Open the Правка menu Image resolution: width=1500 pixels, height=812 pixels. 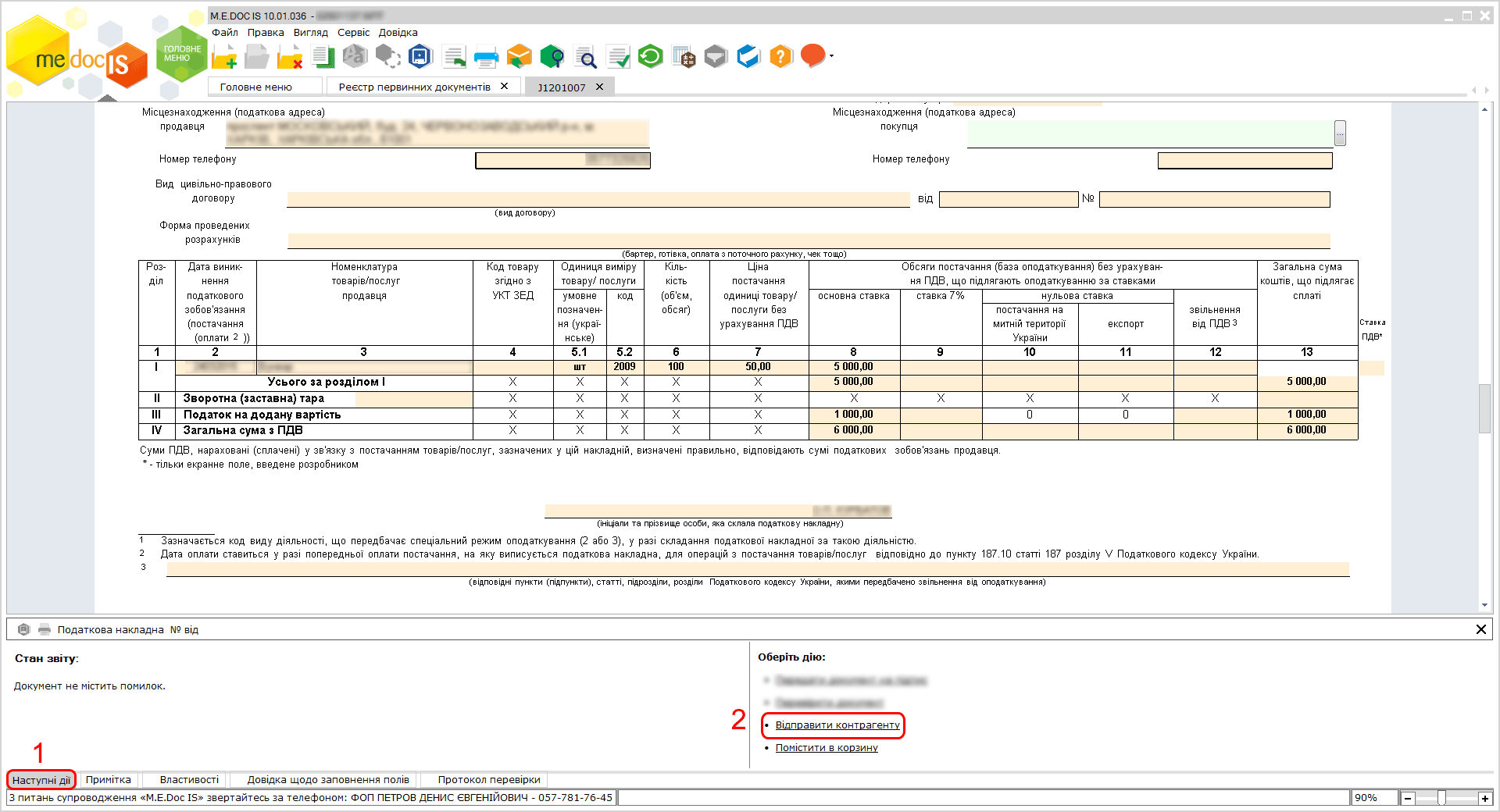click(x=266, y=33)
